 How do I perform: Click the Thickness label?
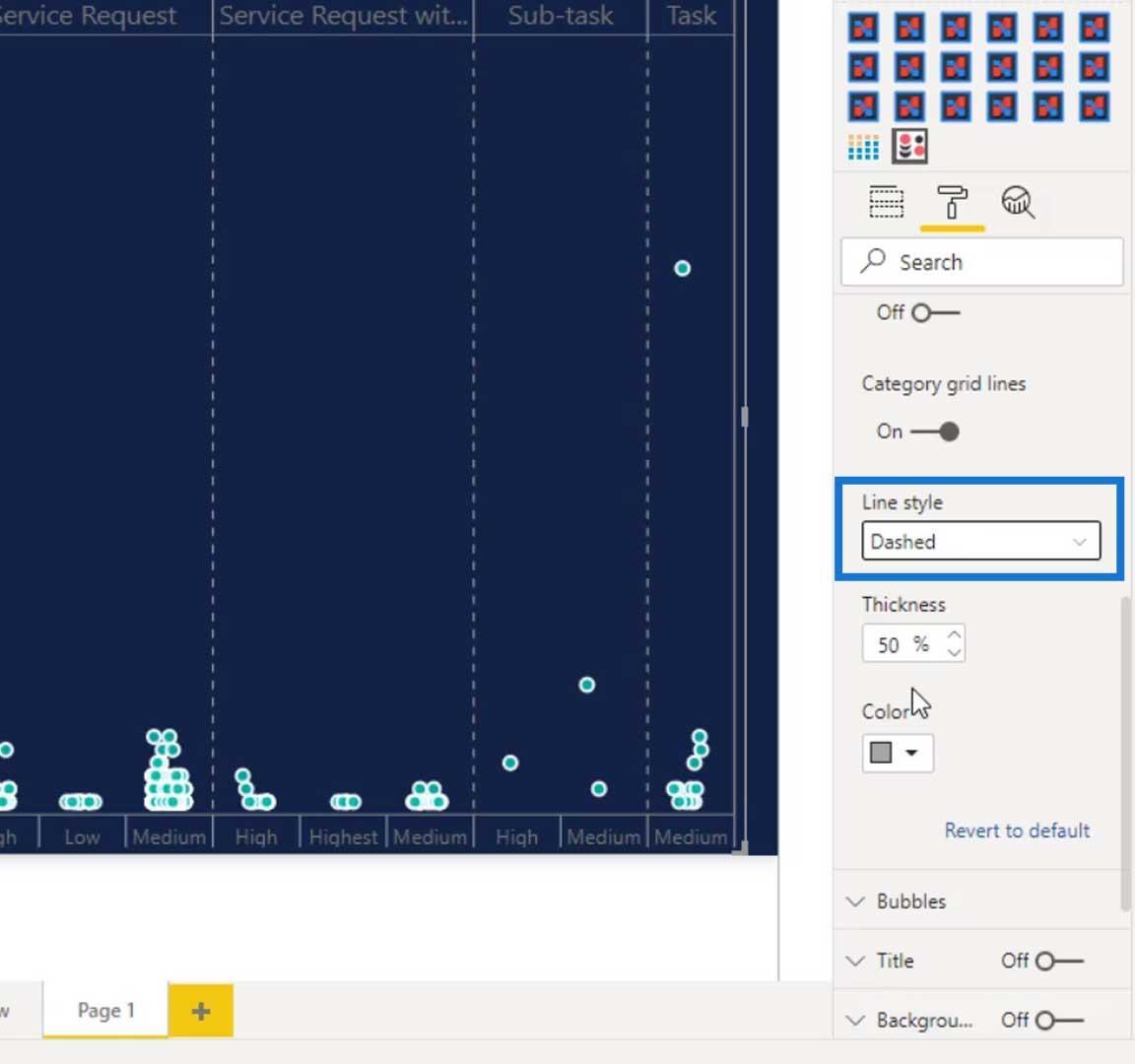[x=903, y=604]
